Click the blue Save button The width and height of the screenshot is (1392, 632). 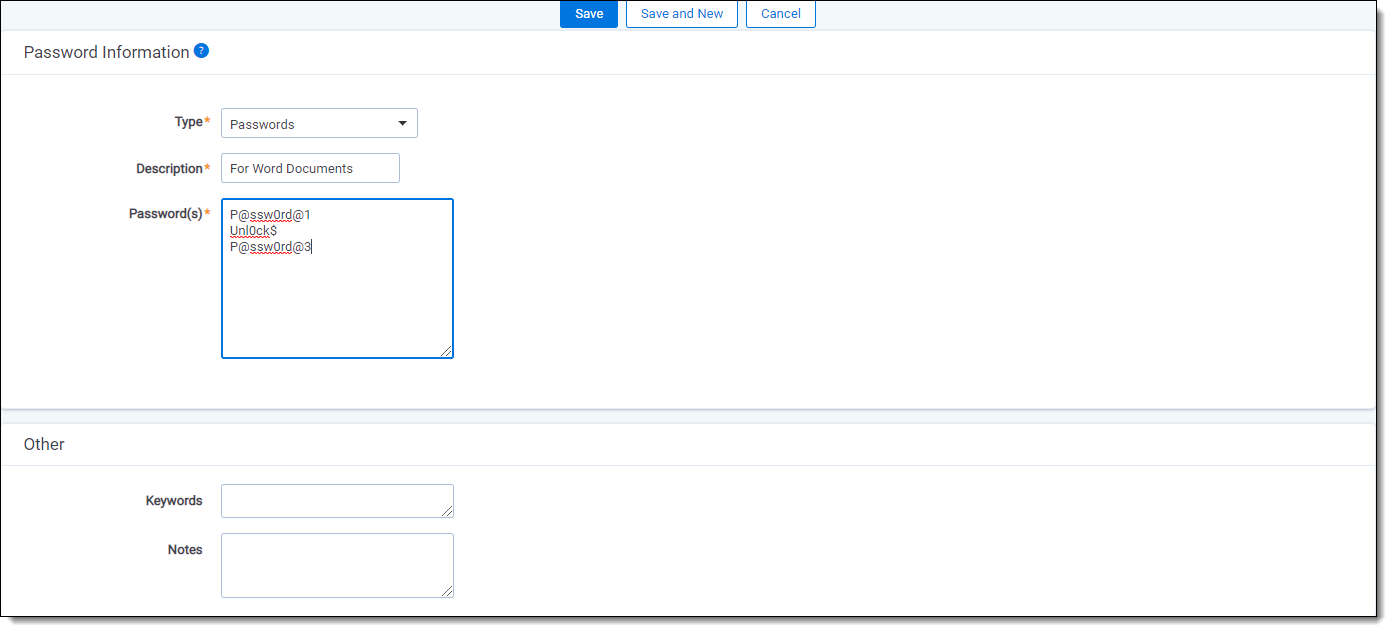point(588,14)
